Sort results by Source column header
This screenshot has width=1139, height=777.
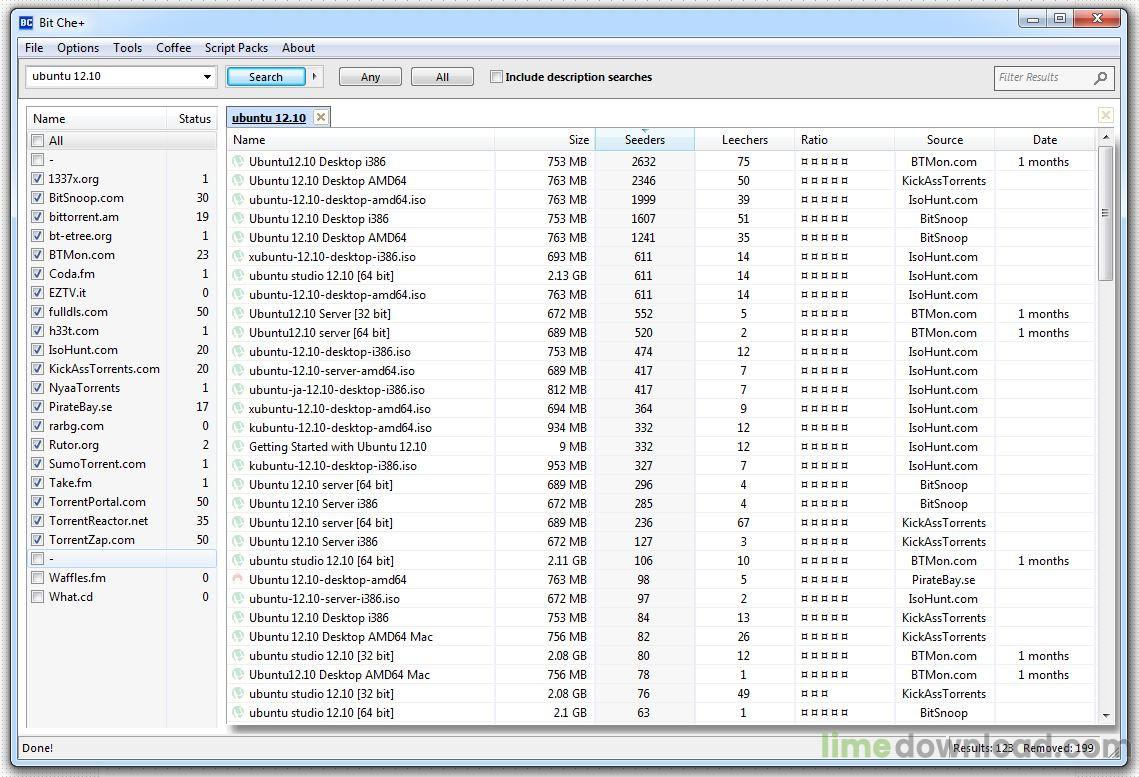[944, 139]
